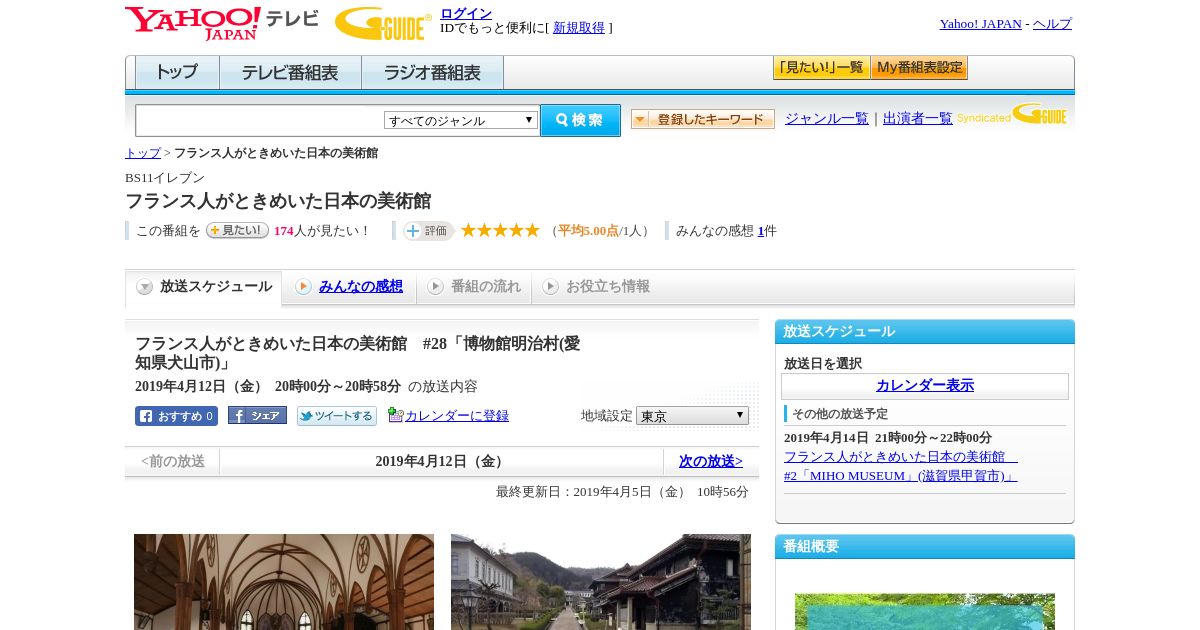The image size is (1200, 630).
Task: Open the ヘルプ link
Action: pos(1052,24)
